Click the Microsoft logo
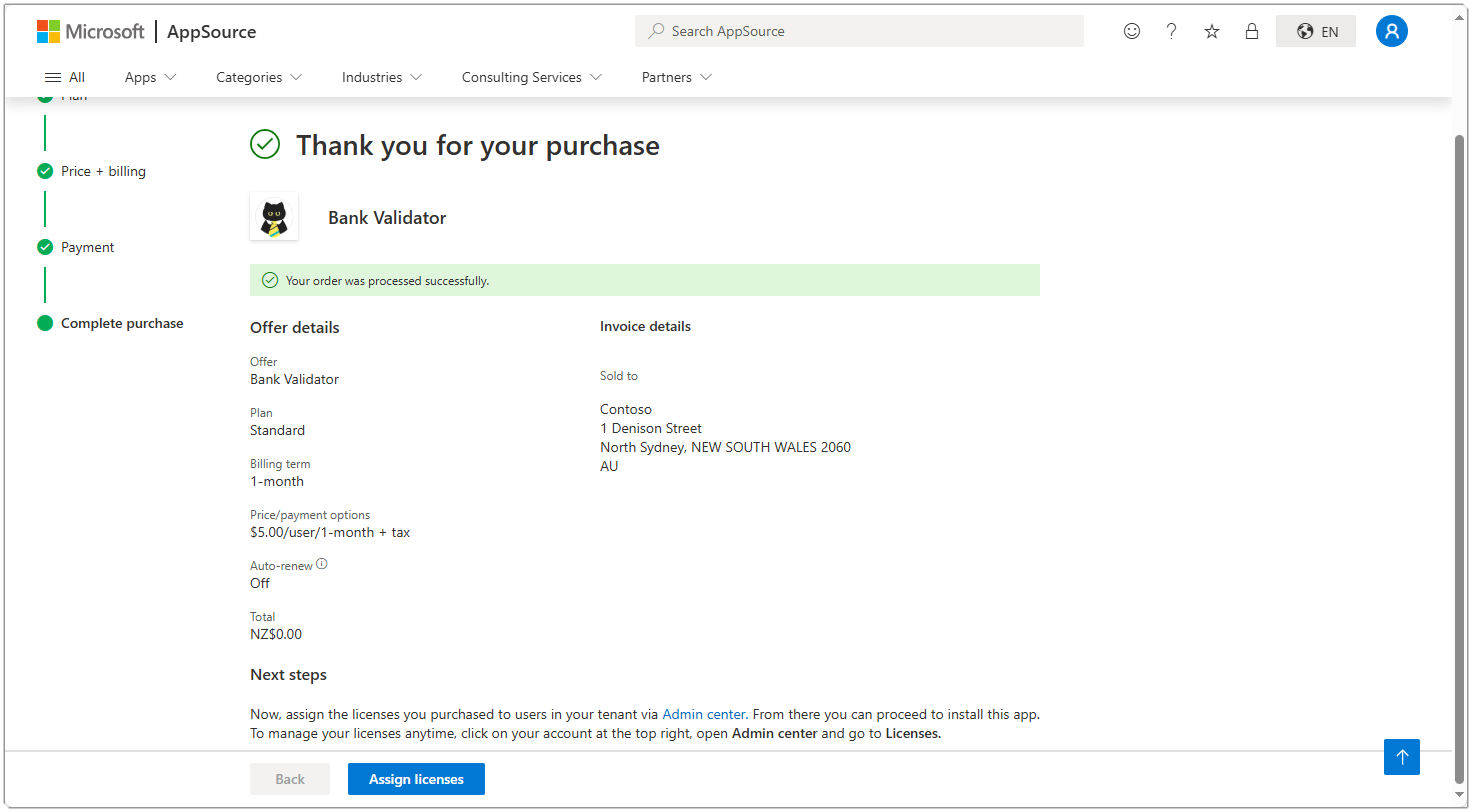 click(x=90, y=31)
